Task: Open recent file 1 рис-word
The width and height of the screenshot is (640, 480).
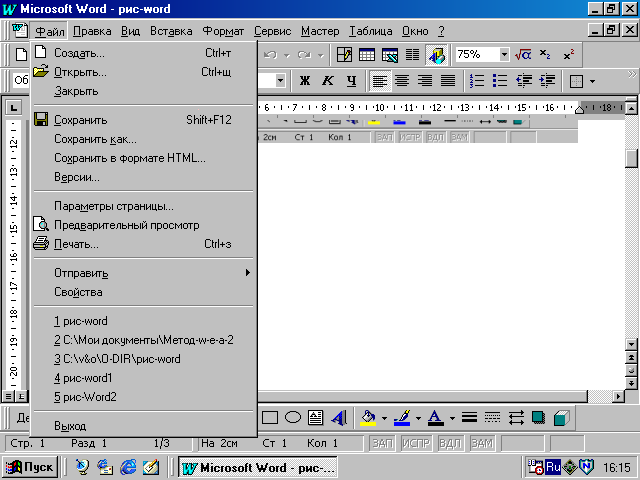Action: tap(144, 321)
